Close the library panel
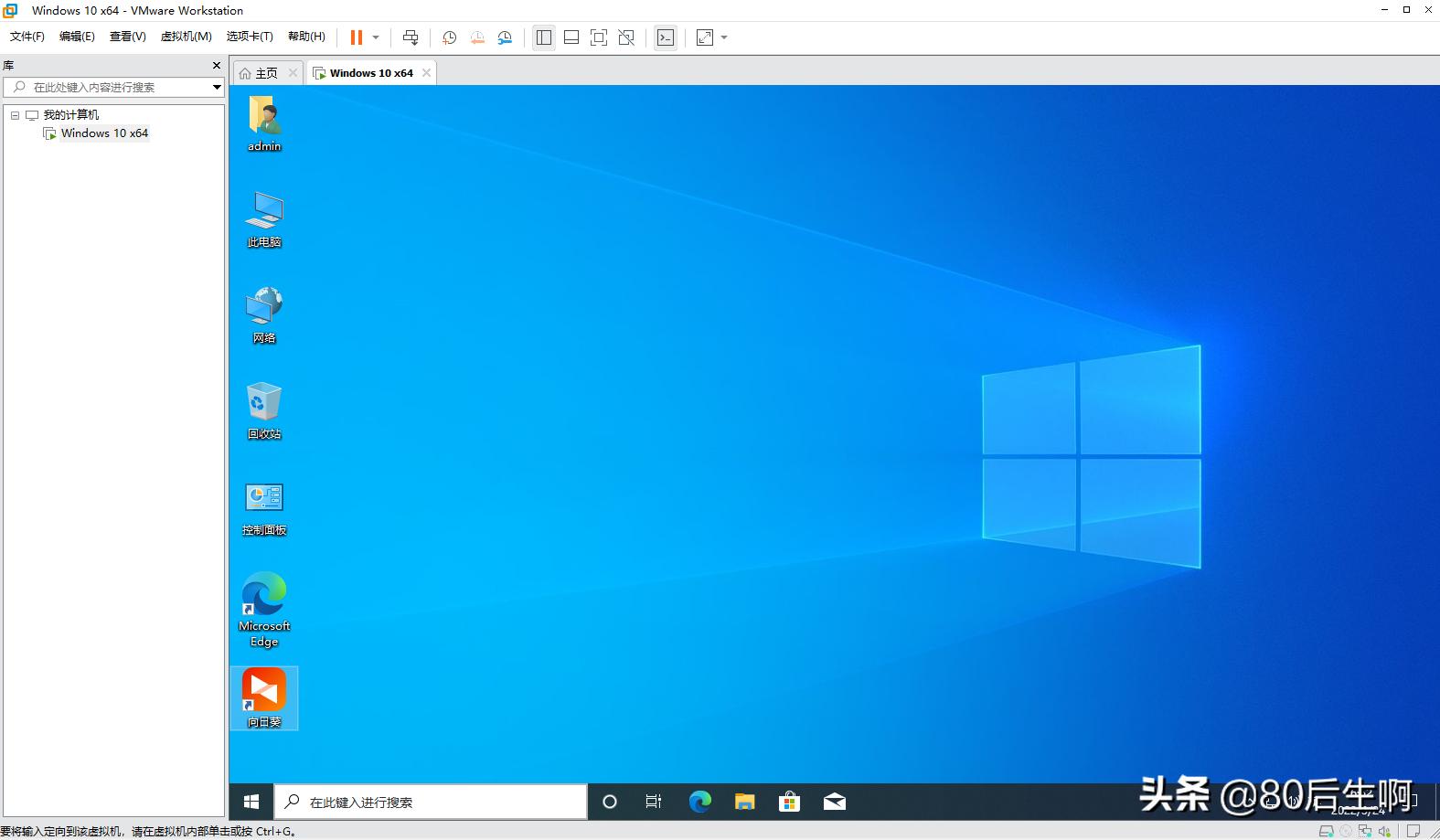 click(217, 66)
